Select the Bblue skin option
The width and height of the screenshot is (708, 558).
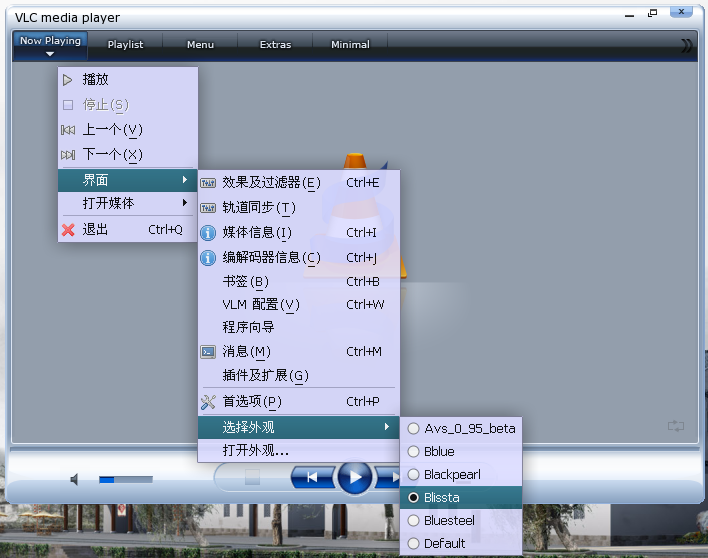tap(461, 451)
